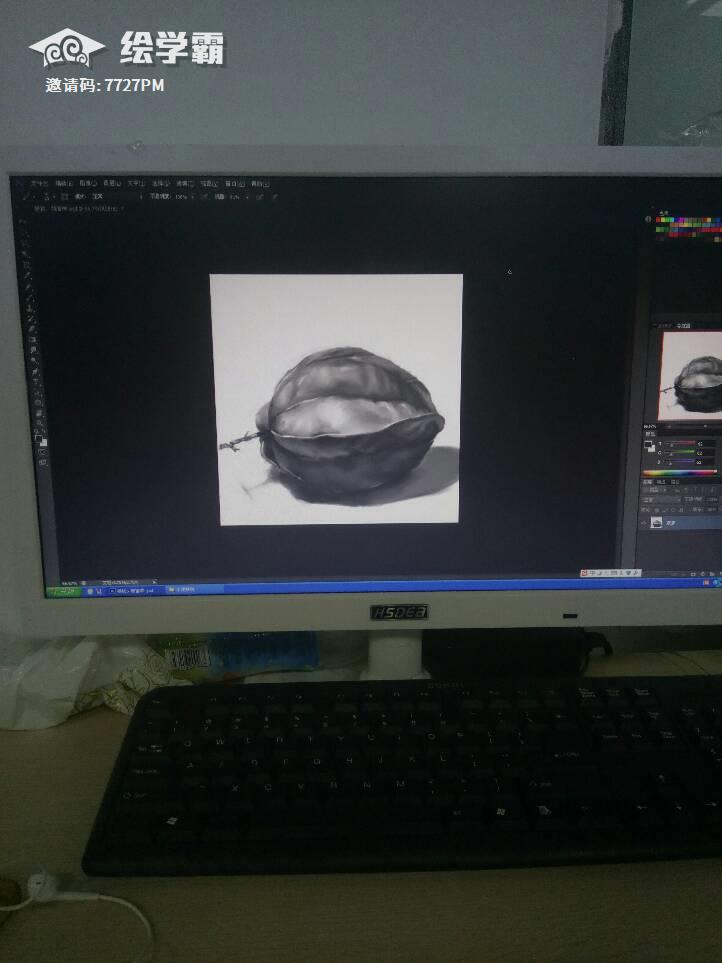Open the brush 模式 blend mode dropdown
The height and width of the screenshot is (963, 722).
coord(117,197)
